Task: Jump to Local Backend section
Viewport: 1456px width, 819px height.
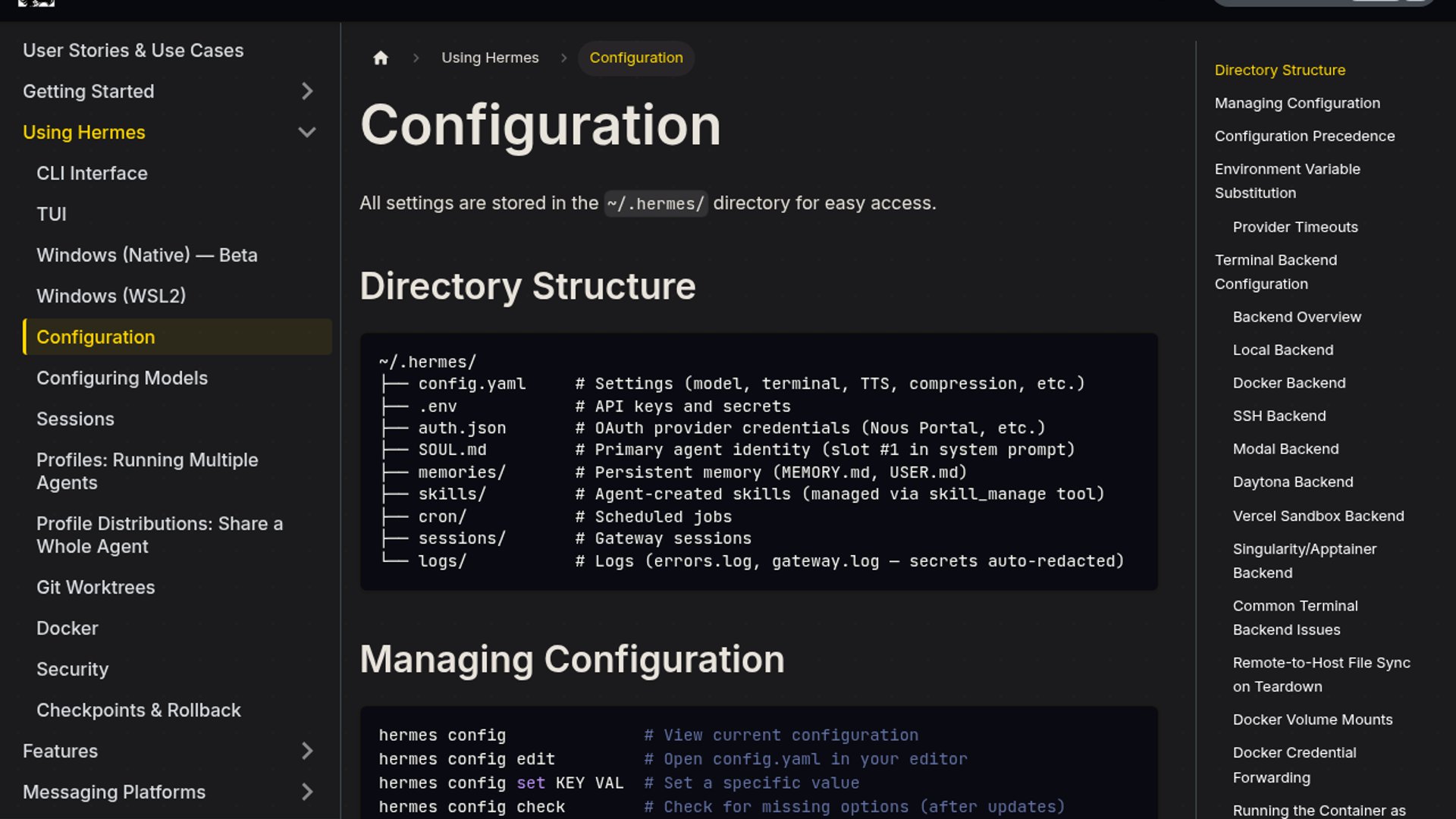Action: click(x=1283, y=350)
